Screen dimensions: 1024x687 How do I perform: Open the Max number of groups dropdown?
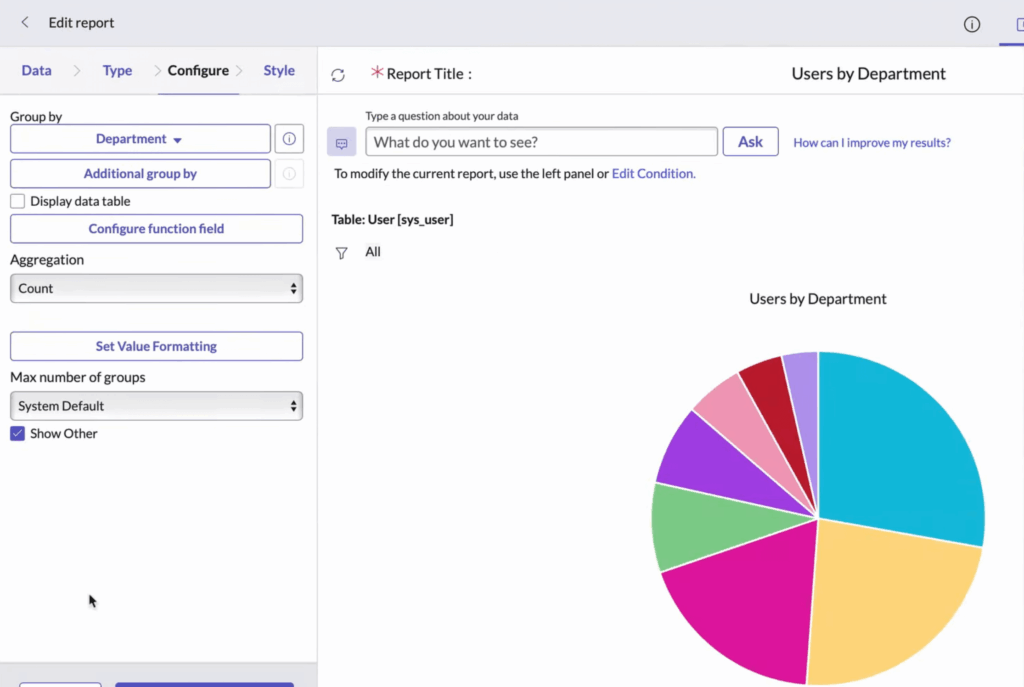156,406
